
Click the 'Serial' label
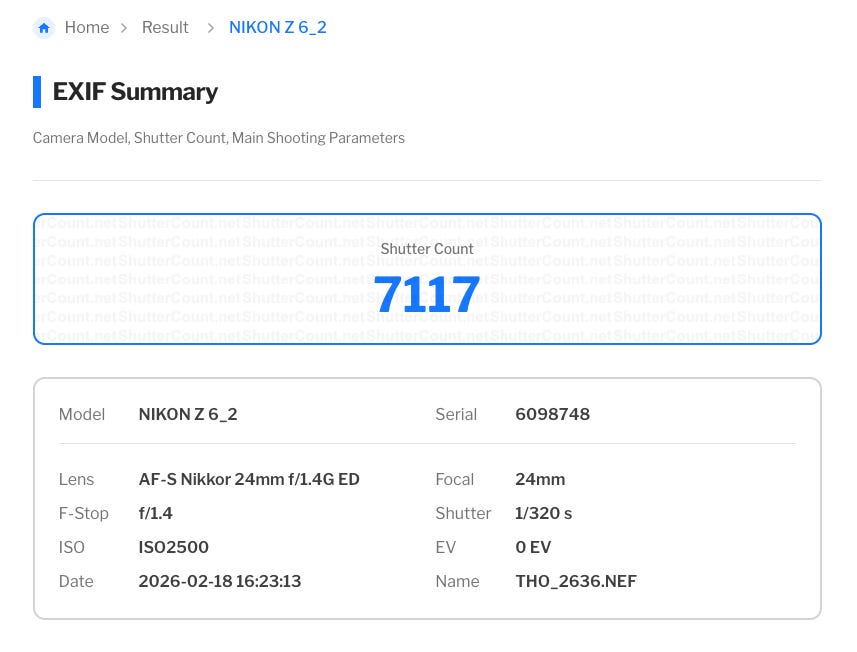456,414
